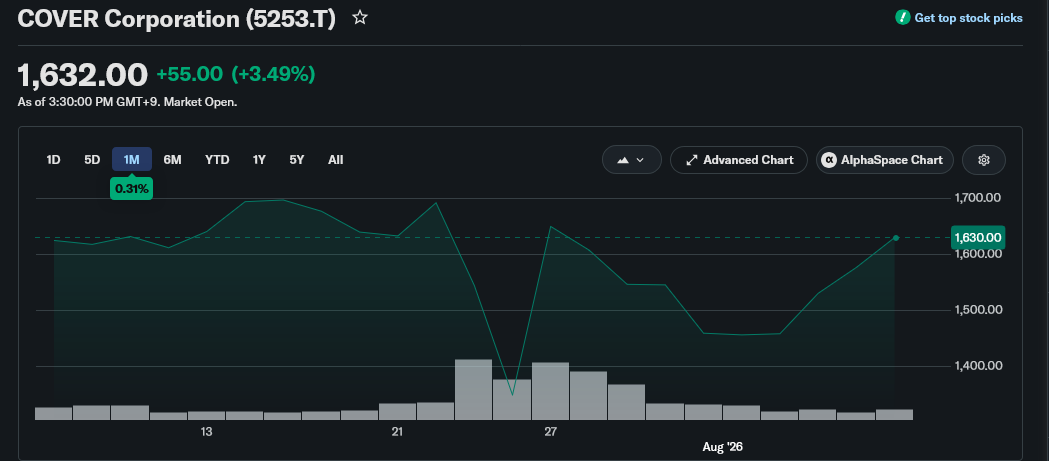Click the Aug '26 axis label

click(723, 447)
